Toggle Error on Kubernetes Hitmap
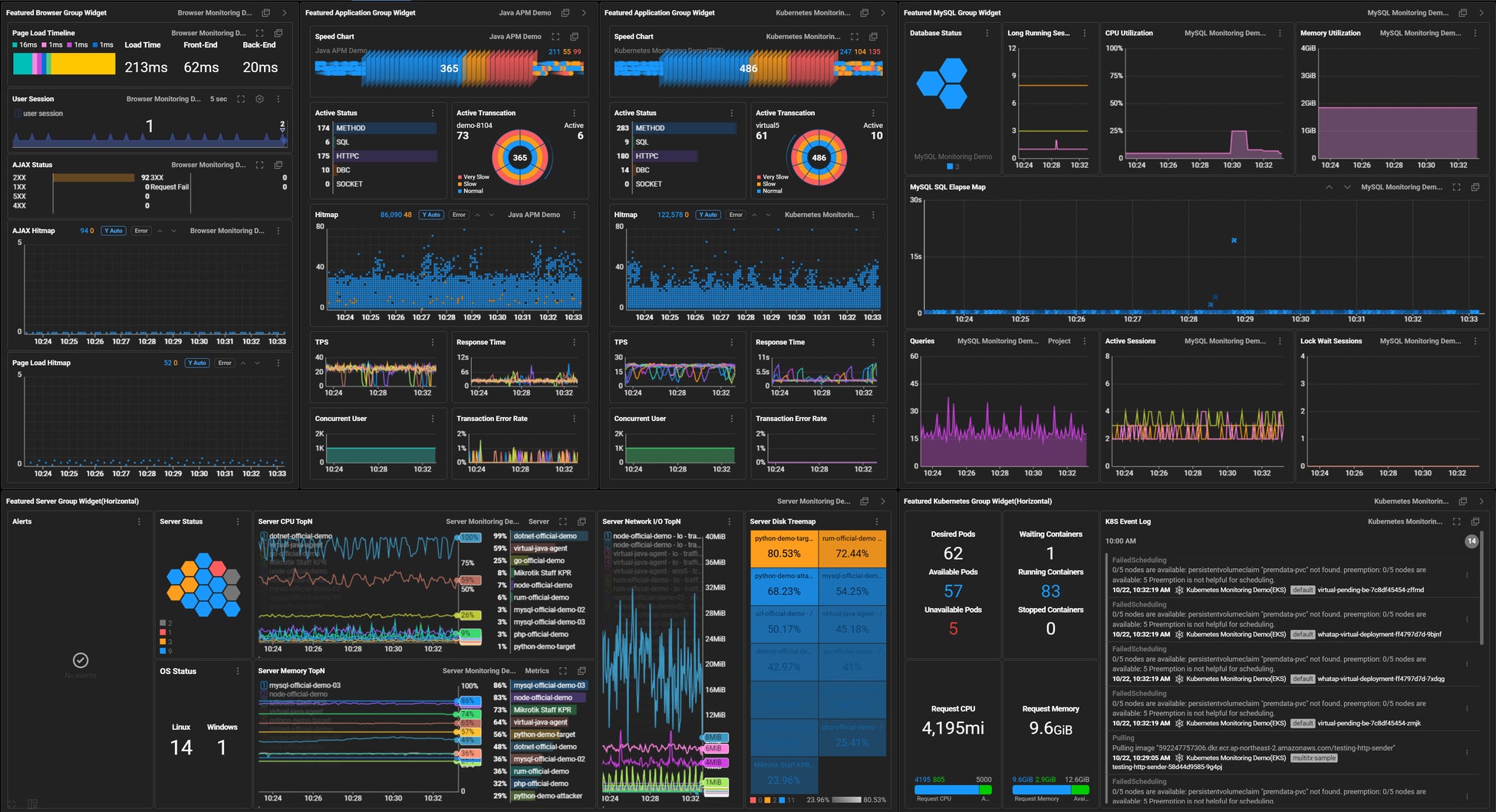1496x812 pixels. click(736, 215)
